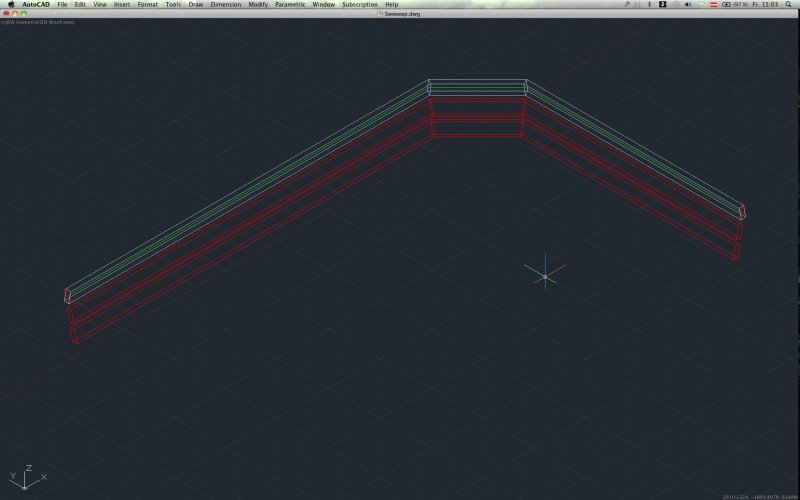Click the Wi-Fi status icon
The width and height of the screenshot is (800, 500).
(701, 4)
